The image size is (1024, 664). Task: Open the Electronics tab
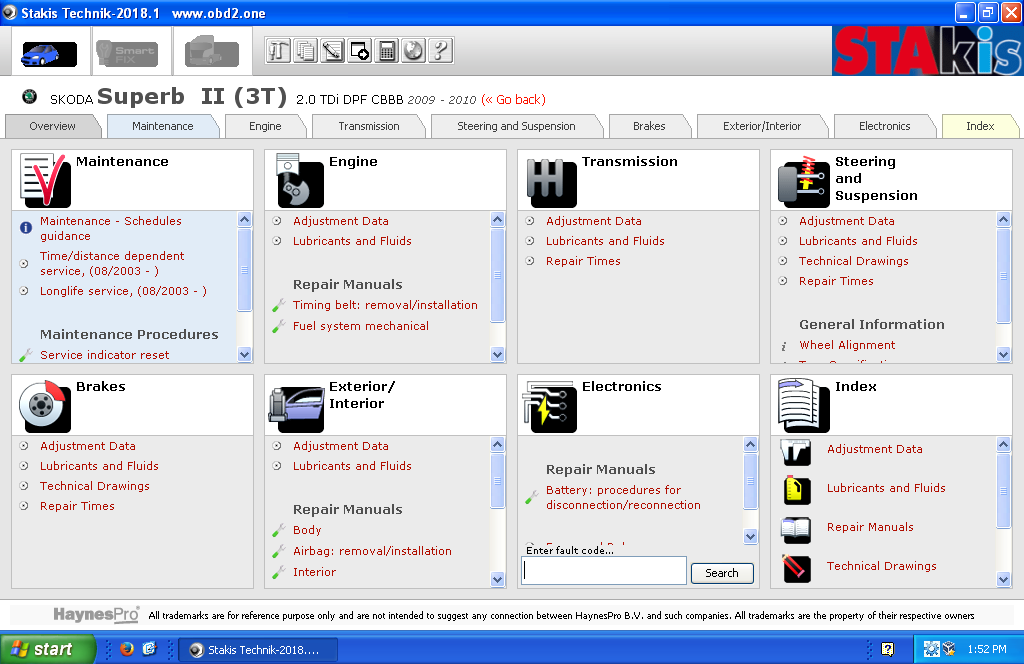coord(884,126)
